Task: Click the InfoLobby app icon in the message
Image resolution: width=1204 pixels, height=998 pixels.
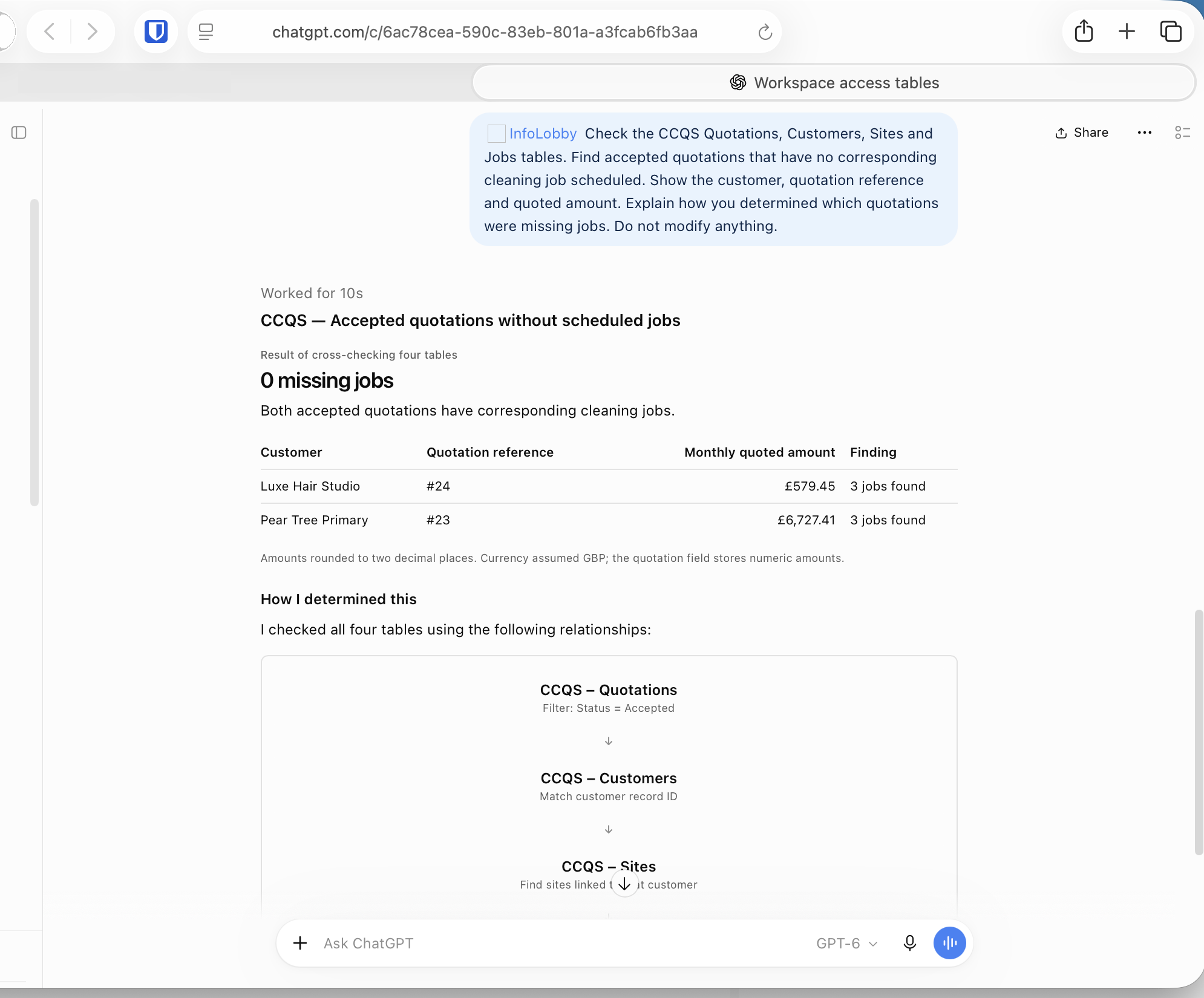Action: coord(496,134)
